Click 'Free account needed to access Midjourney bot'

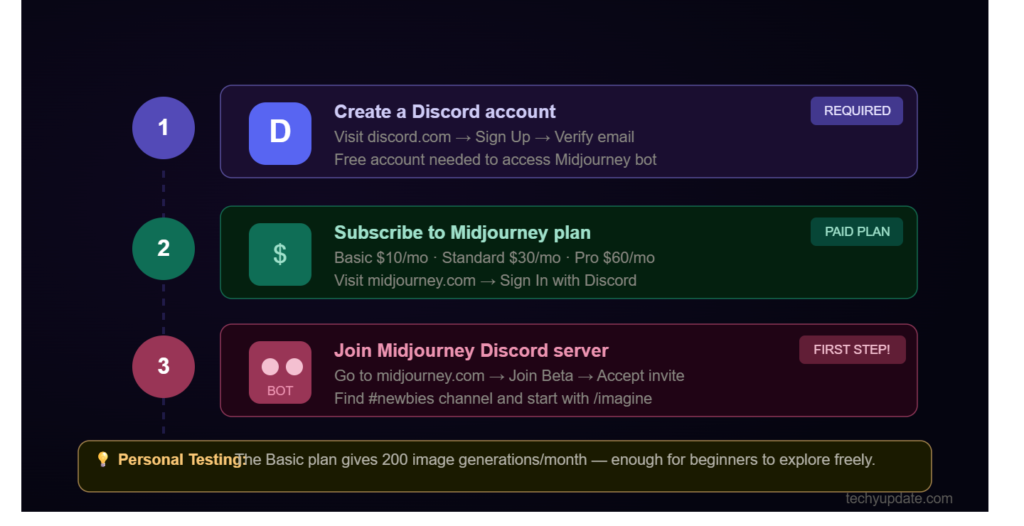(495, 160)
